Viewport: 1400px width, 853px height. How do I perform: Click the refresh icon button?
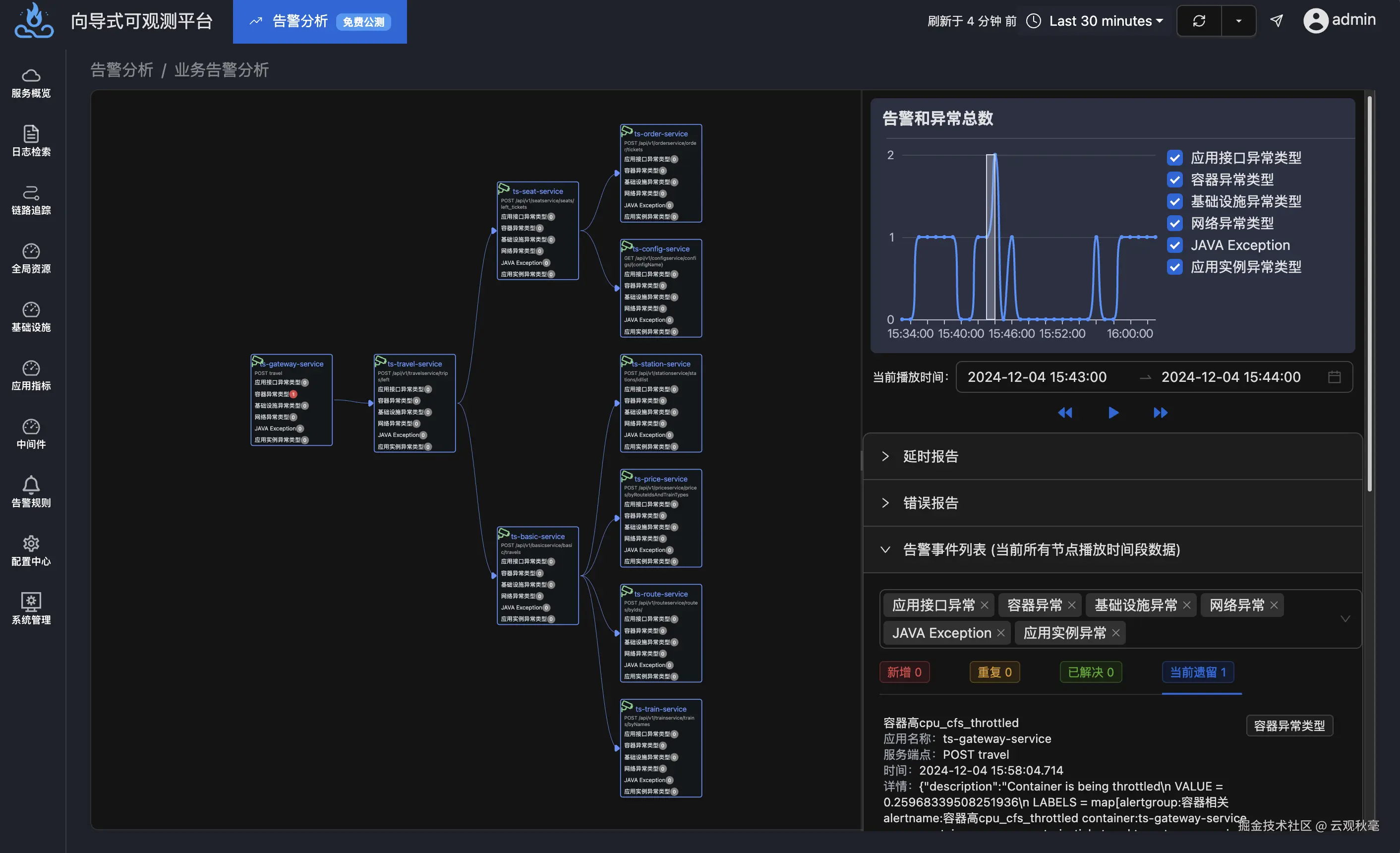tap(1199, 21)
